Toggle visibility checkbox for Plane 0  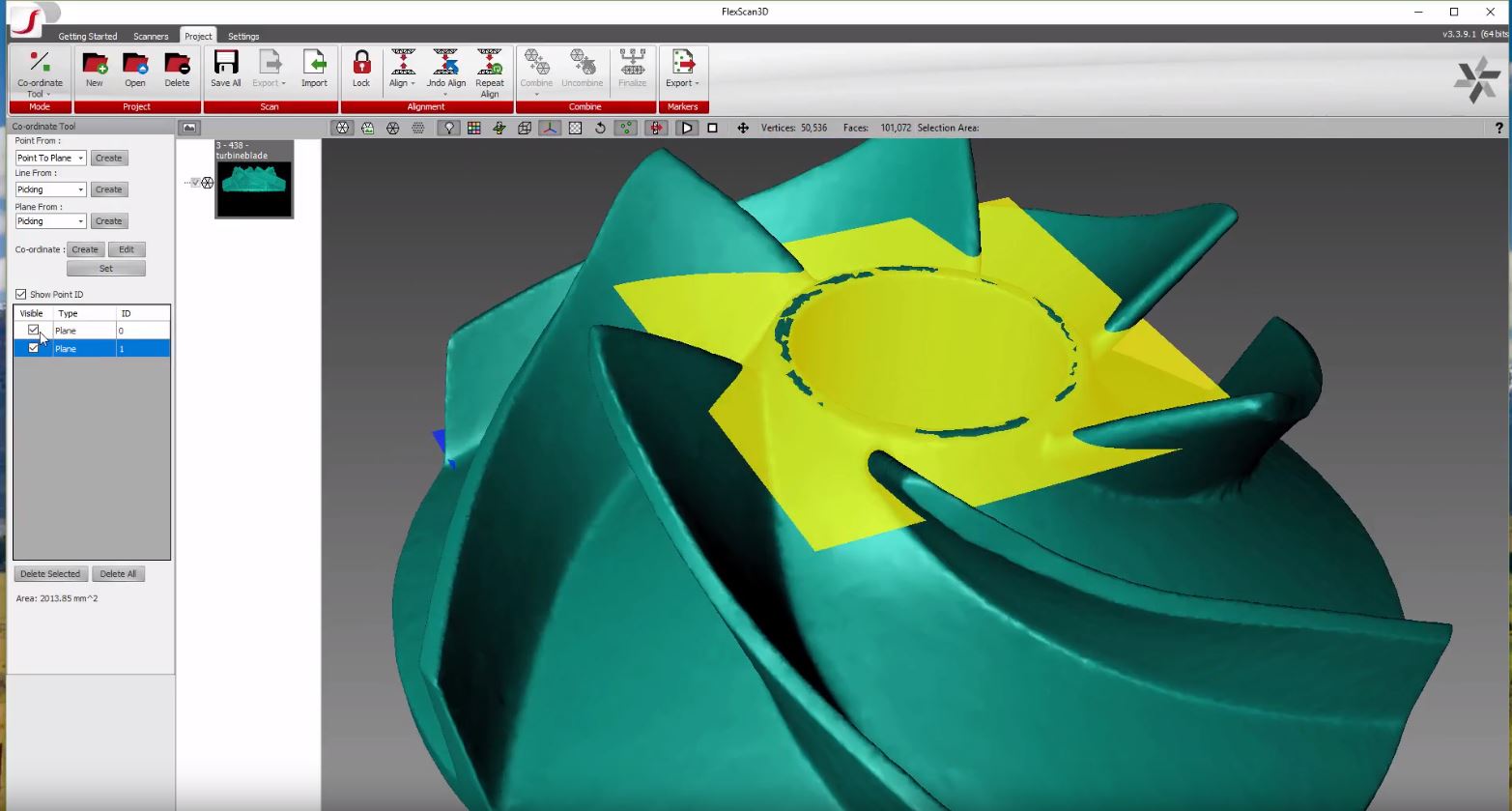[33, 330]
